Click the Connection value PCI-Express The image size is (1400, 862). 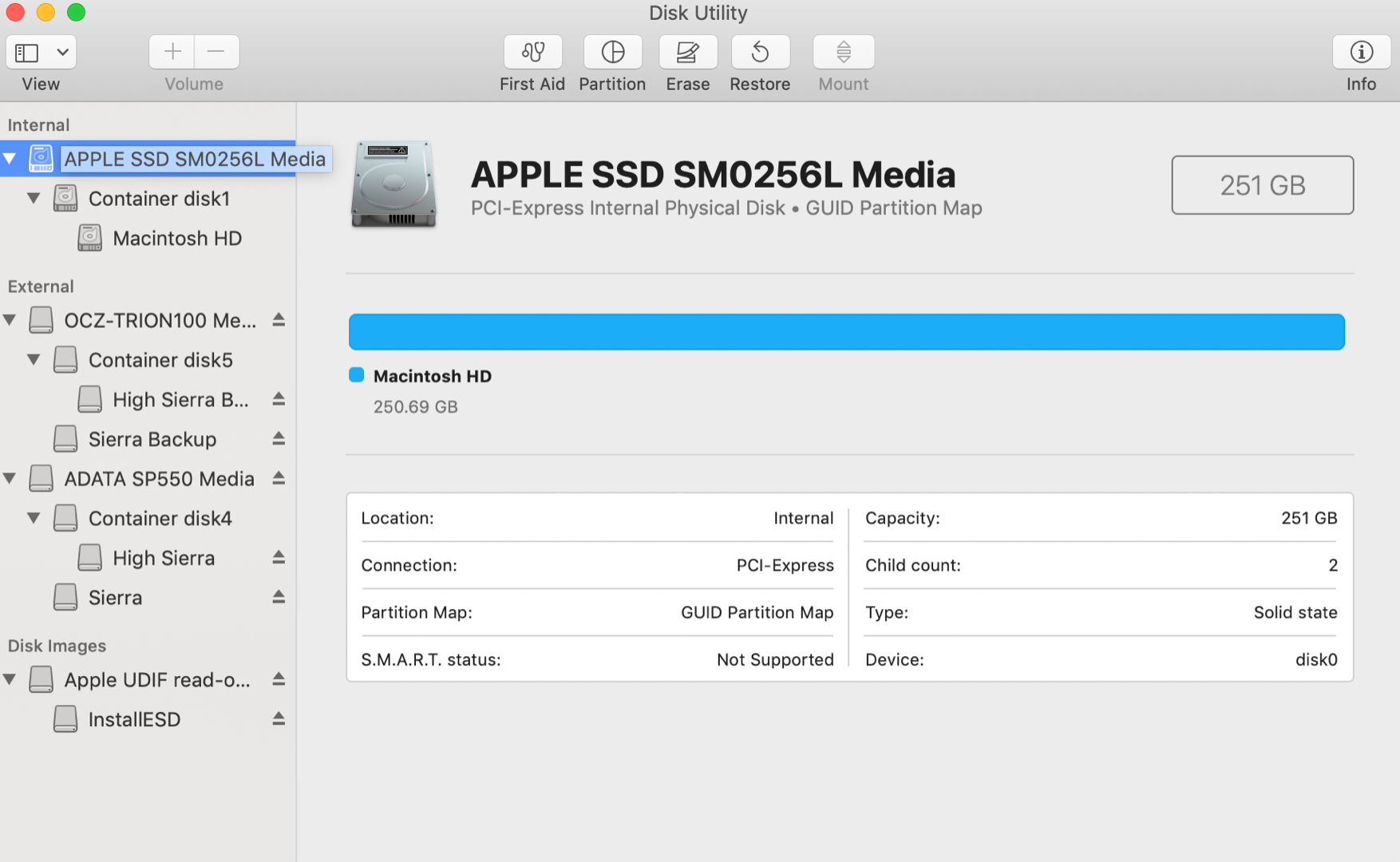pos(785,565)
